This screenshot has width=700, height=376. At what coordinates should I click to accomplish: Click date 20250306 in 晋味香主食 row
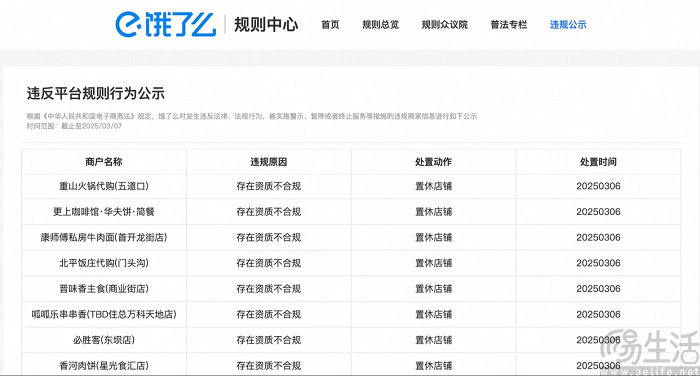[598, 288]
